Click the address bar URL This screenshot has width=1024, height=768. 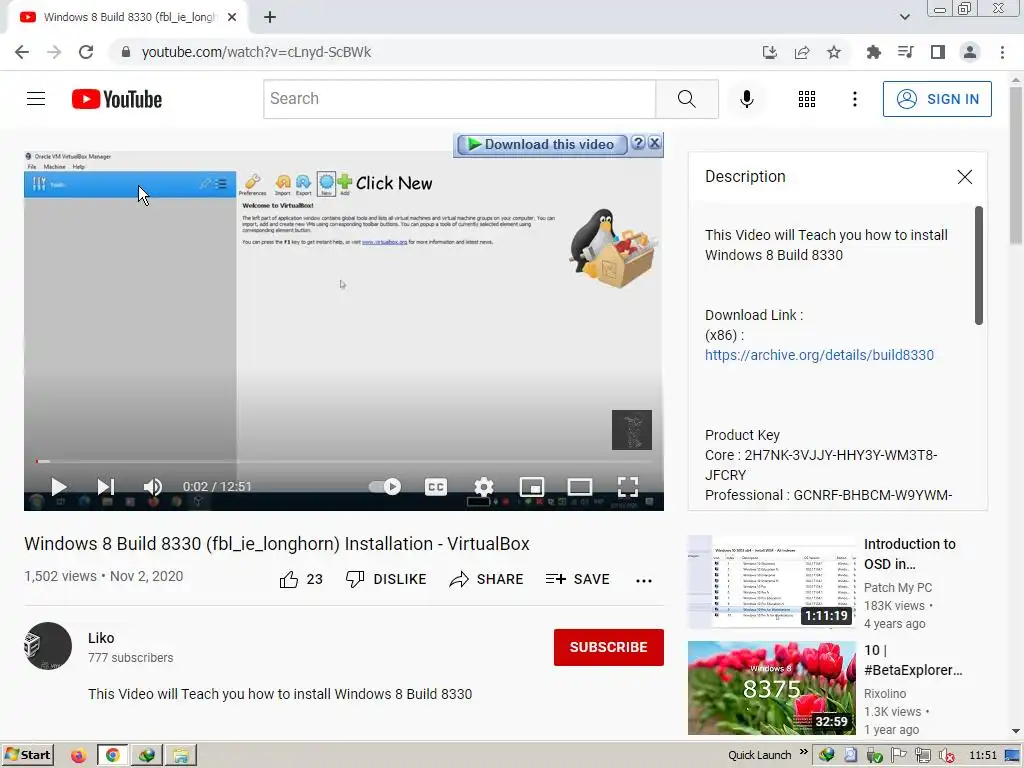click(x=256, y=52)
